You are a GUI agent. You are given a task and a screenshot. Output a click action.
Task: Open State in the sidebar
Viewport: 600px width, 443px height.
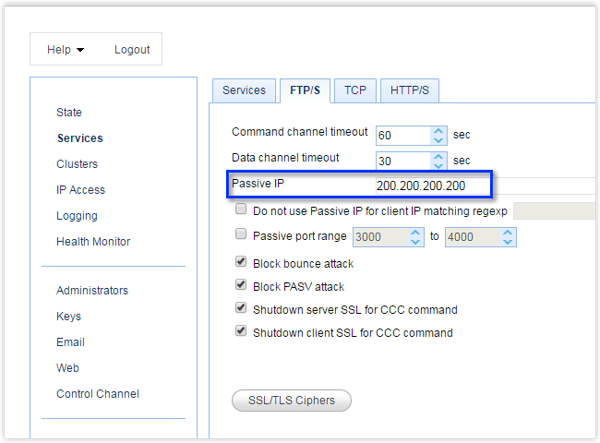tap(69, 113)
